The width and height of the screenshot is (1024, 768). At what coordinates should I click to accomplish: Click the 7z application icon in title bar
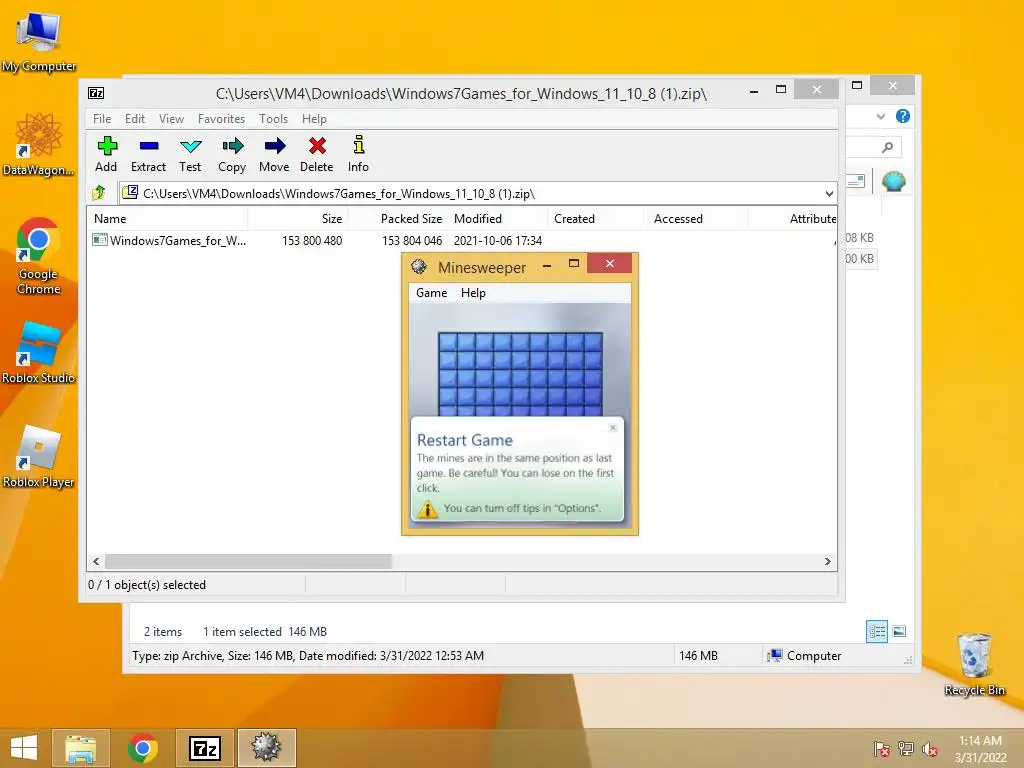click(96, 93)
